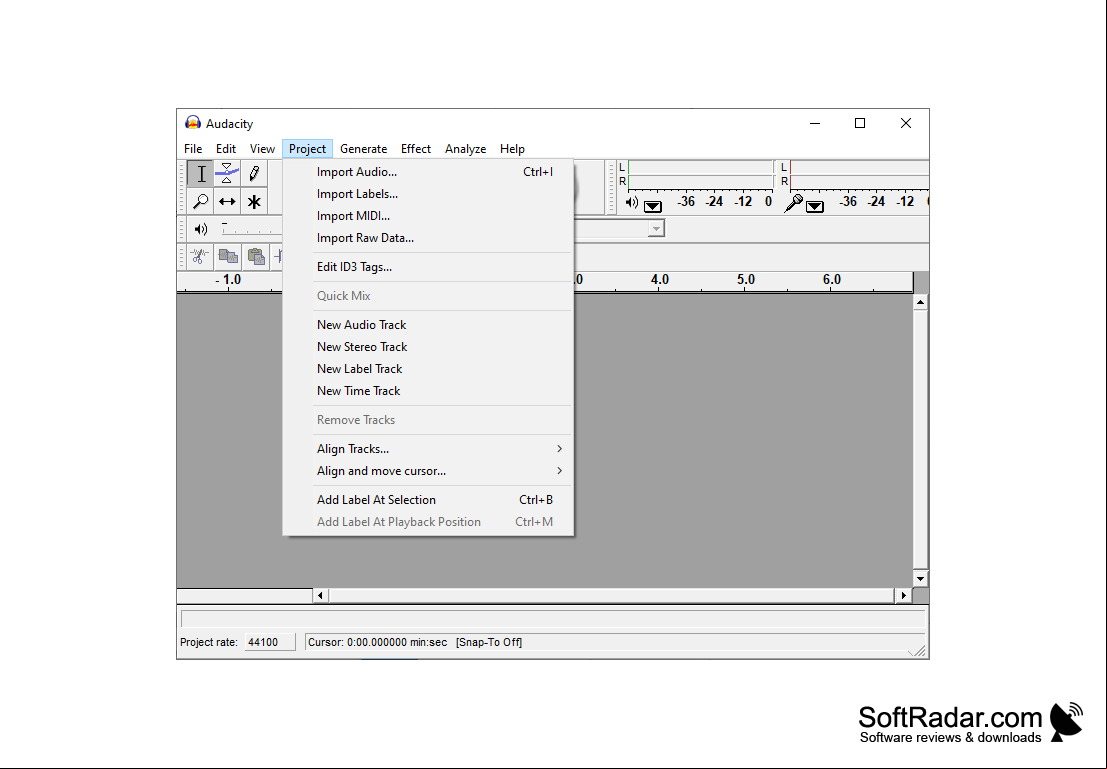Image resolution: width=1107 pixels, height=769 pixels.
Task: Open the Edit menu
Action: pos(226,148)
